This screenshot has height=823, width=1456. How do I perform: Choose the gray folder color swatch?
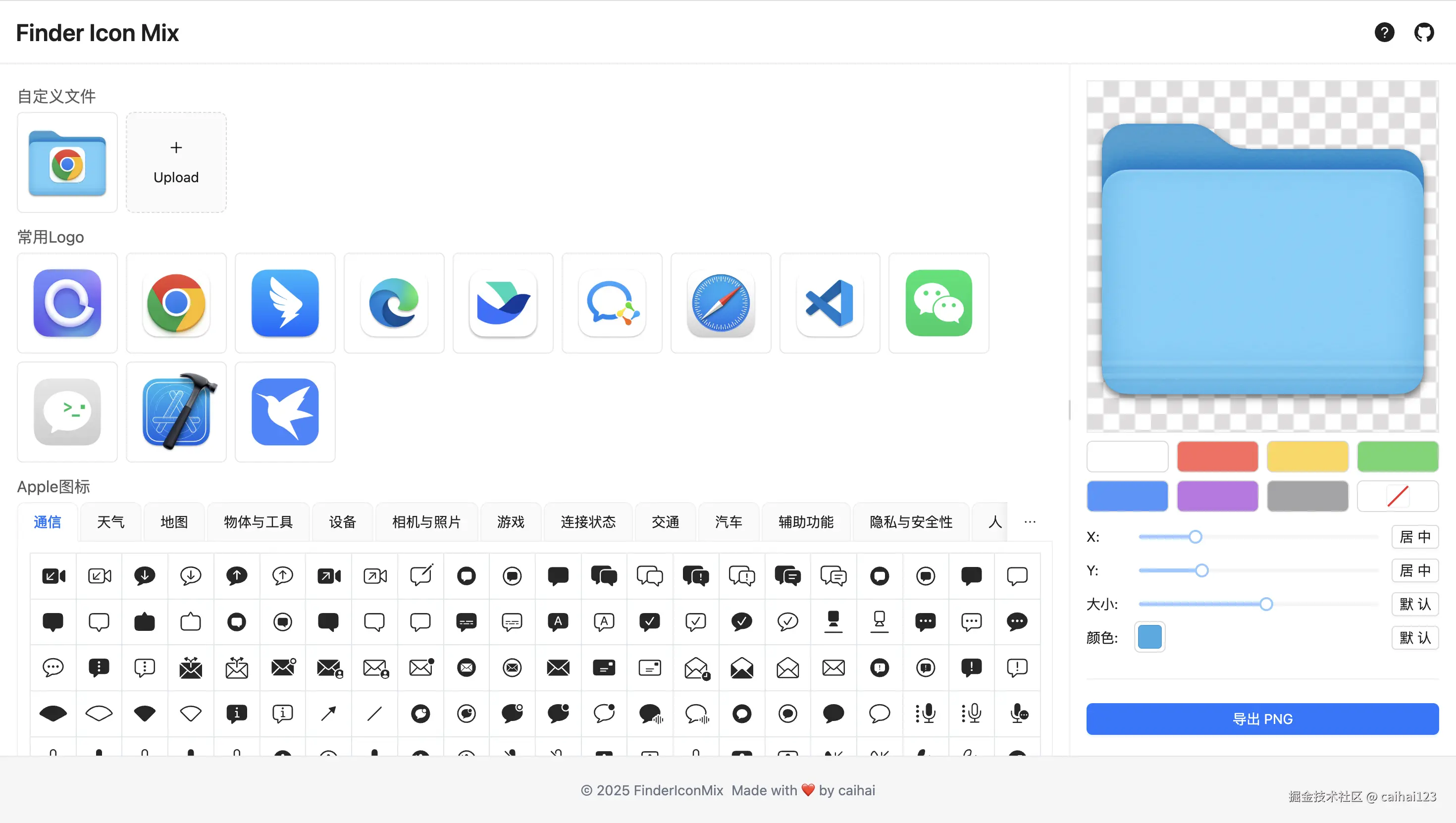(1307, 496)
